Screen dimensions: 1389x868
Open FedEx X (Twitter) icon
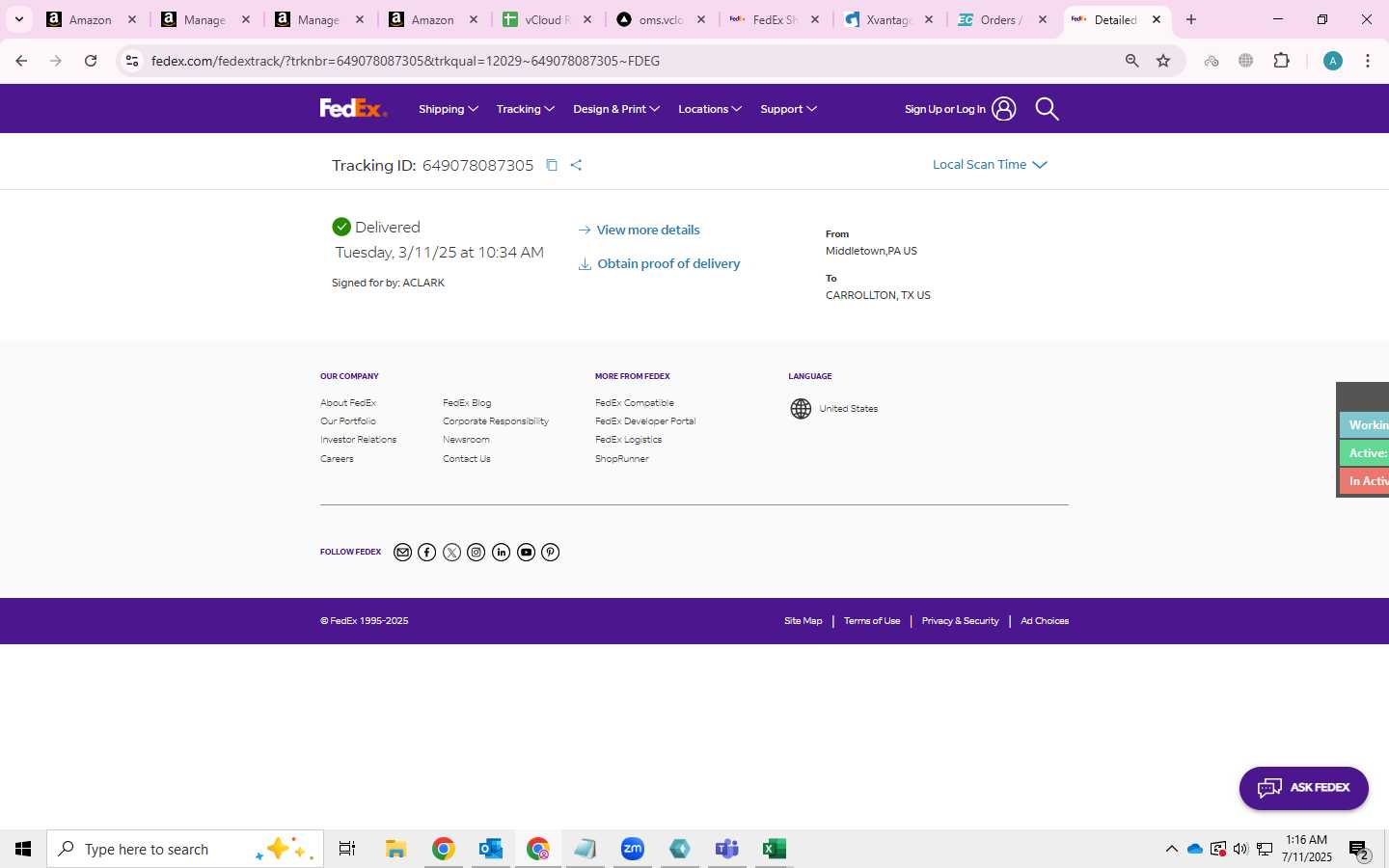pos(451,553)
